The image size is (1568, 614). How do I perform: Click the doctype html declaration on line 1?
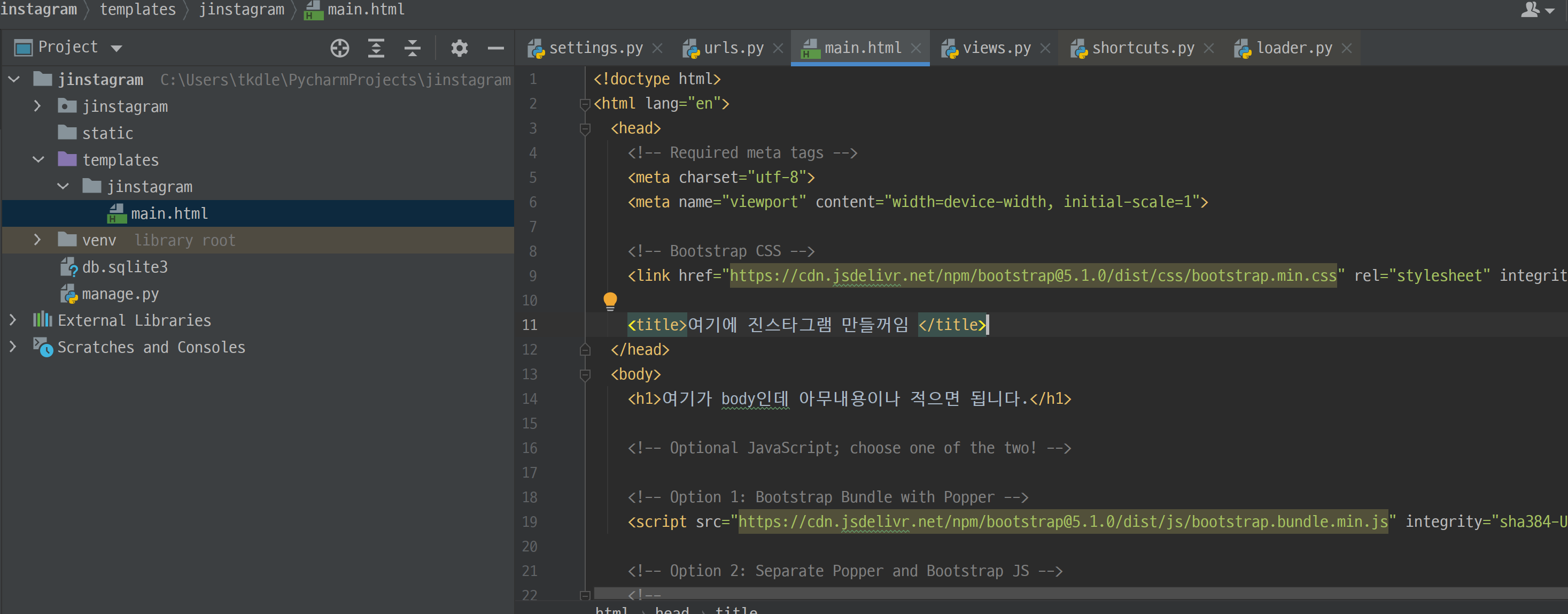(x=657, y=79)
